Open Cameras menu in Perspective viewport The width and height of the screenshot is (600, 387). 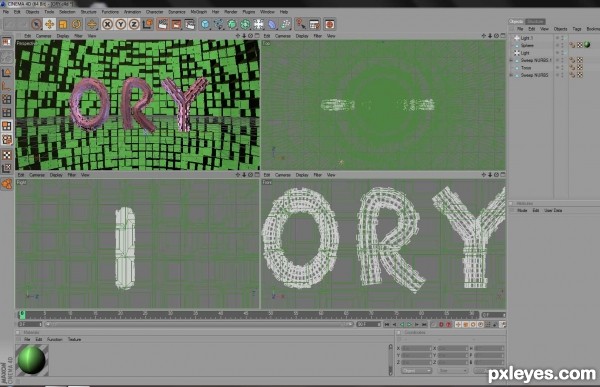(x=43, y=36)
